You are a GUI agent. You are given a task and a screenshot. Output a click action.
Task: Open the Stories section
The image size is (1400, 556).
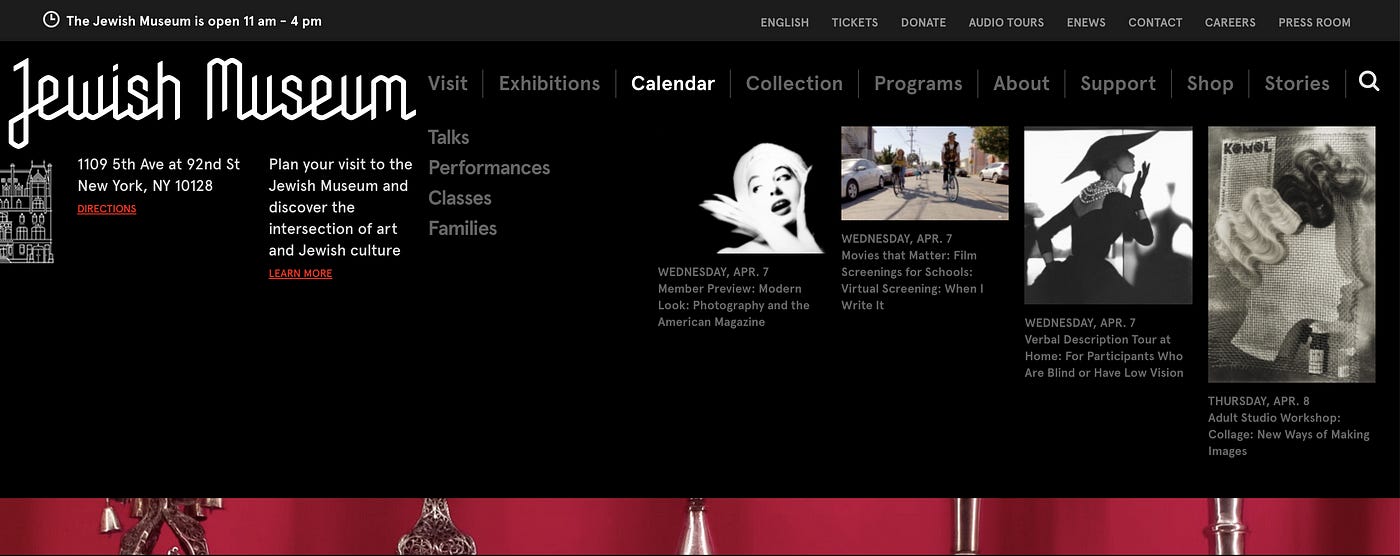pyautogui.click(x=1297, y=83)
